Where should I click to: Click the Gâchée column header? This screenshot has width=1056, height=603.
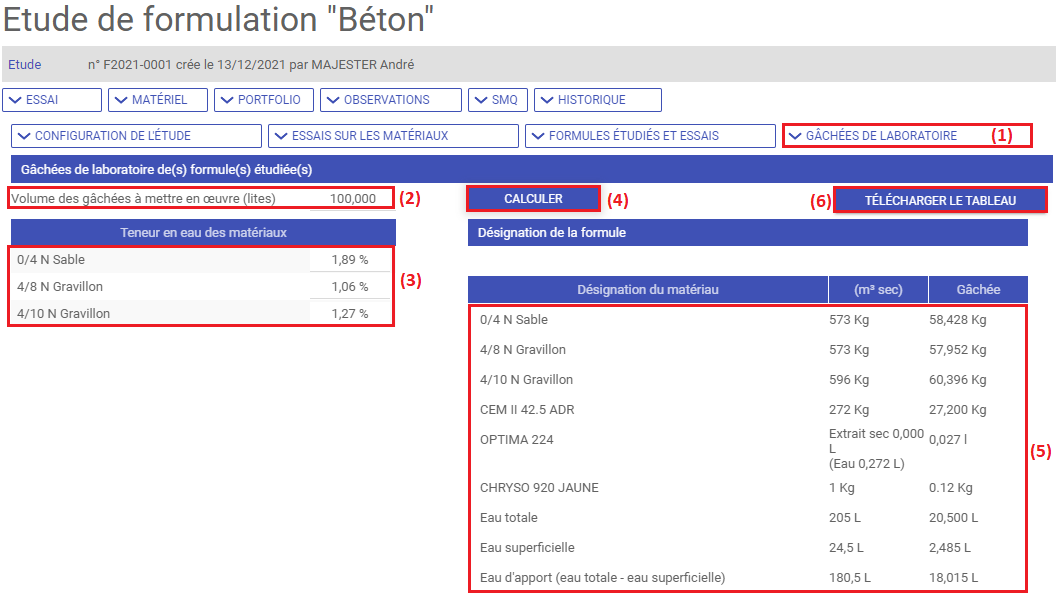point(977,290)
